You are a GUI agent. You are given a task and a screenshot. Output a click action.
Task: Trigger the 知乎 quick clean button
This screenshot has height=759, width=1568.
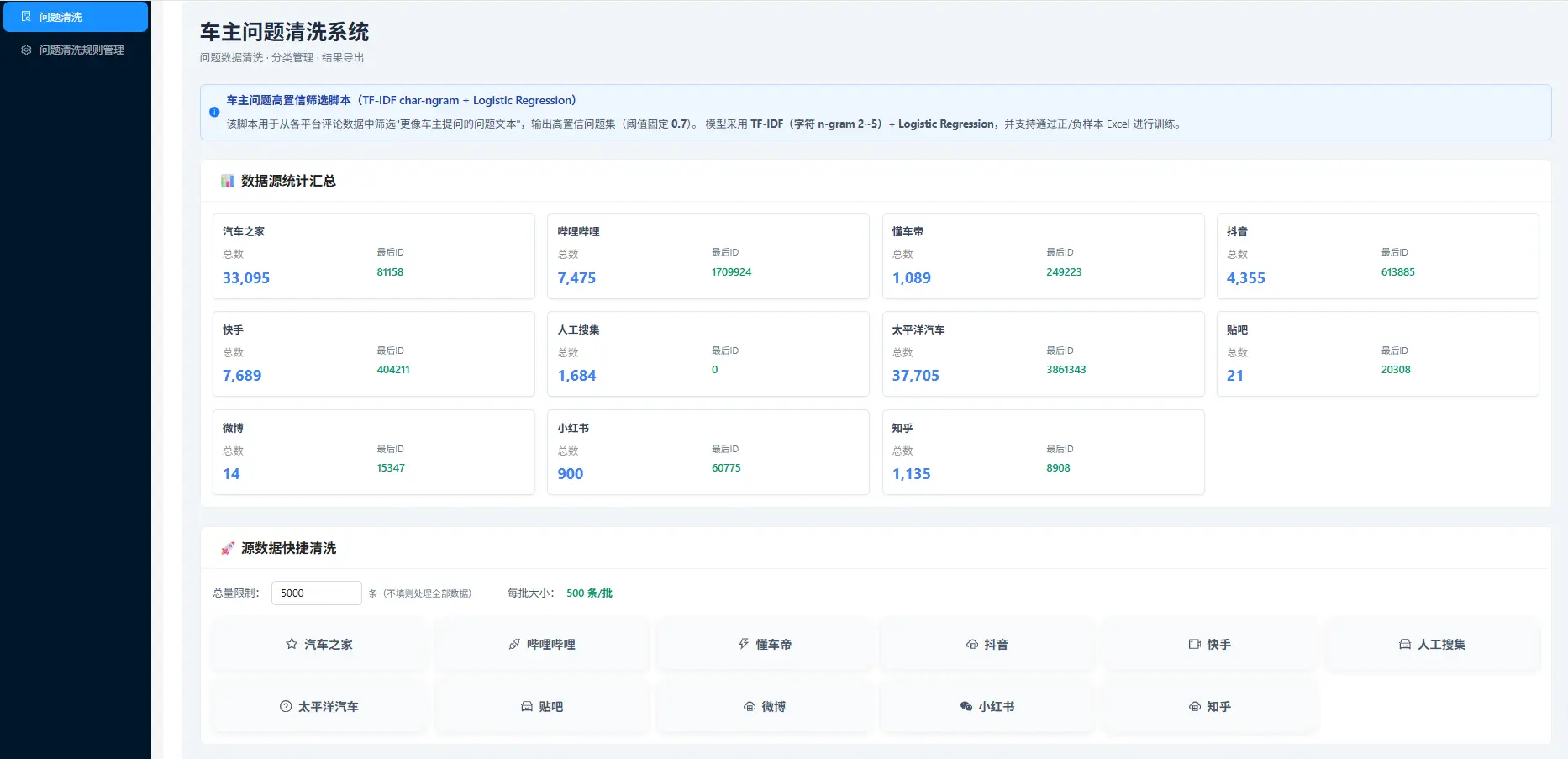tap(1210, 707)
